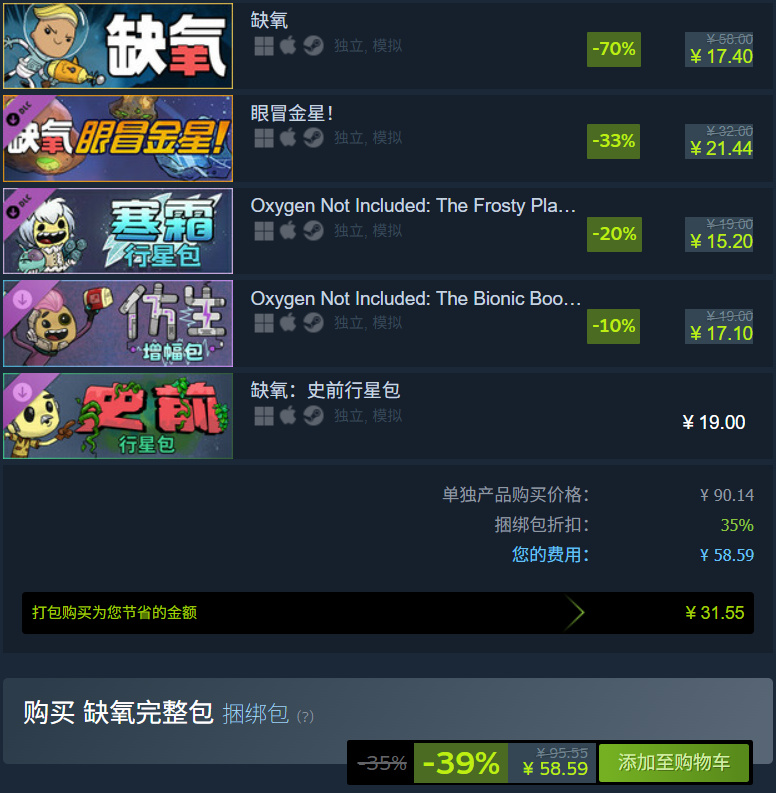Click ¥ 17.10 discounted price for Bionic Booster
776x793 pixels.
[x=721, y=333]
